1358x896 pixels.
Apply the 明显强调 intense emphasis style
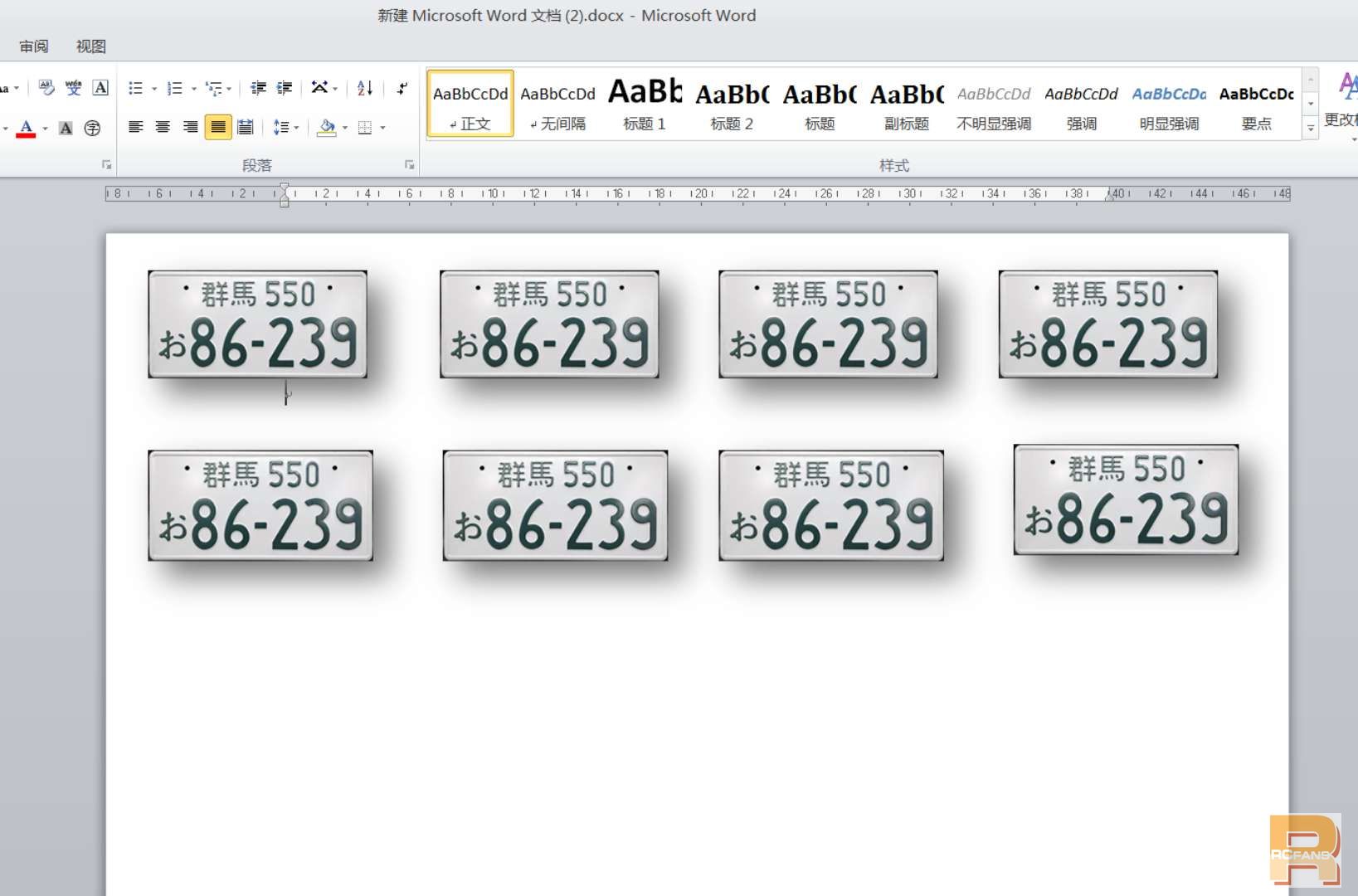[x=1169, y=104]
